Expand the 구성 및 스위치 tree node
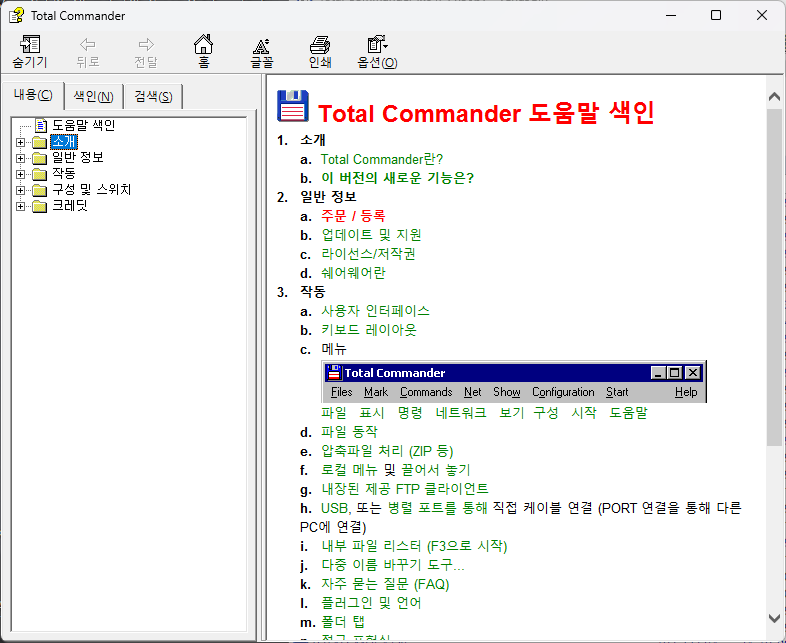The height and width of the screenshot is (643, 786). 20,190
